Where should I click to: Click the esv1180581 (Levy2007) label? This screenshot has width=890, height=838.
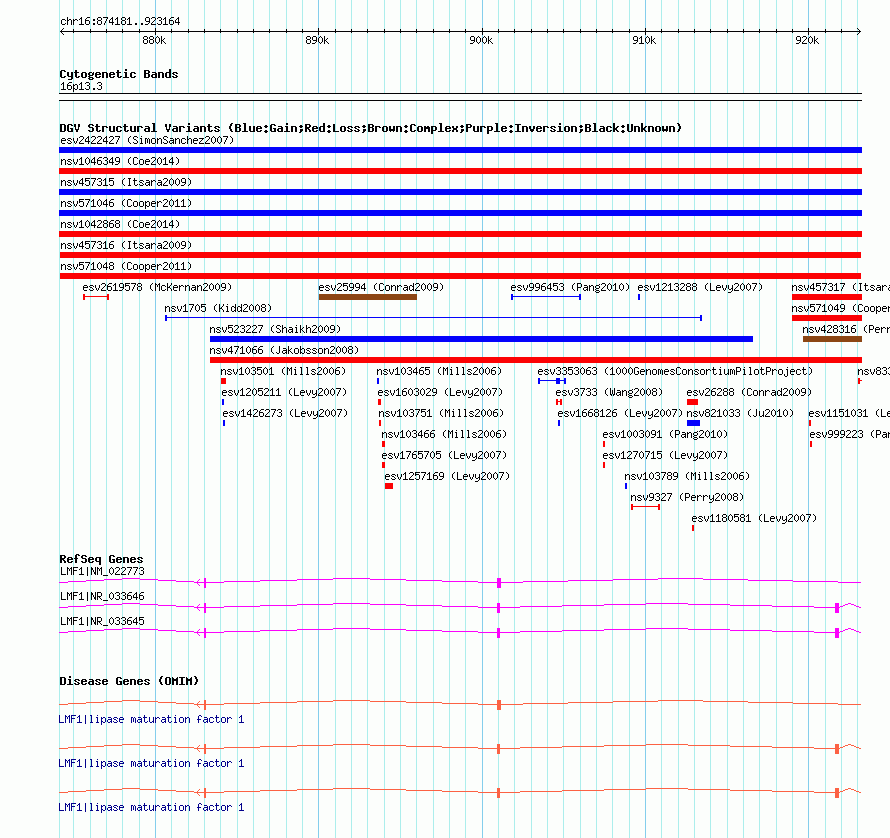[754, 518]
